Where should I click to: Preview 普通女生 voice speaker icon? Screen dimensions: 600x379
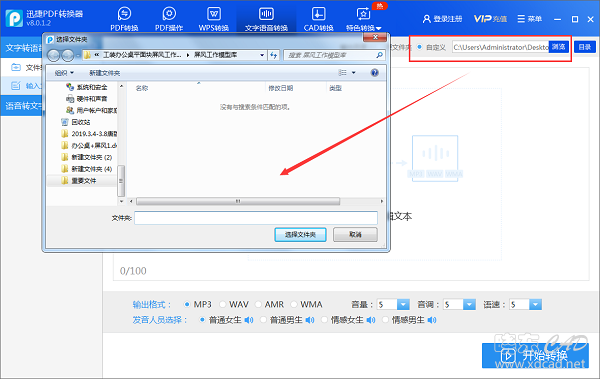(x=249, y=320)
